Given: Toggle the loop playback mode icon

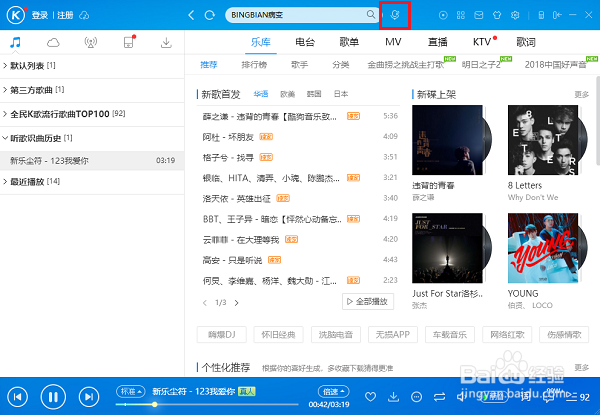Looking at the screenshot, I should click(x=439, y=397).
